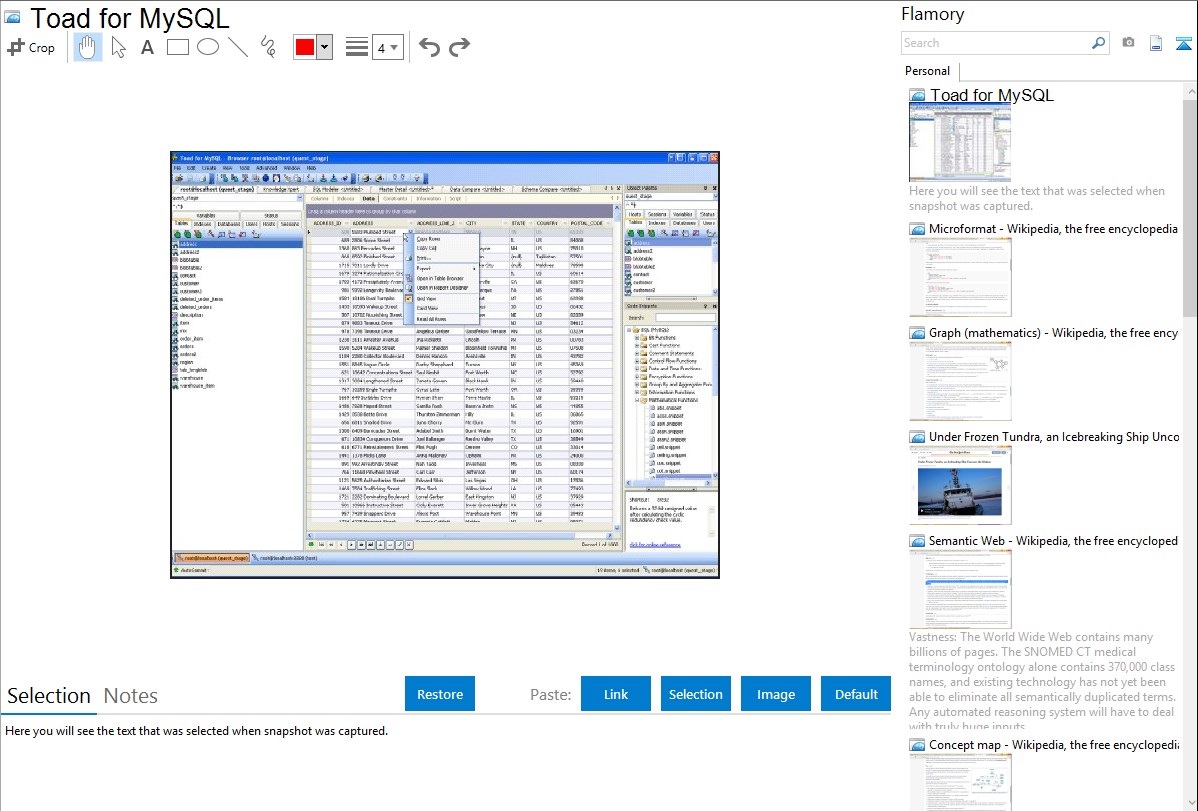1198x811 pixels.
Task: Open the Toad for MySQL sidebar thumbnail
Action: (960, 143)
